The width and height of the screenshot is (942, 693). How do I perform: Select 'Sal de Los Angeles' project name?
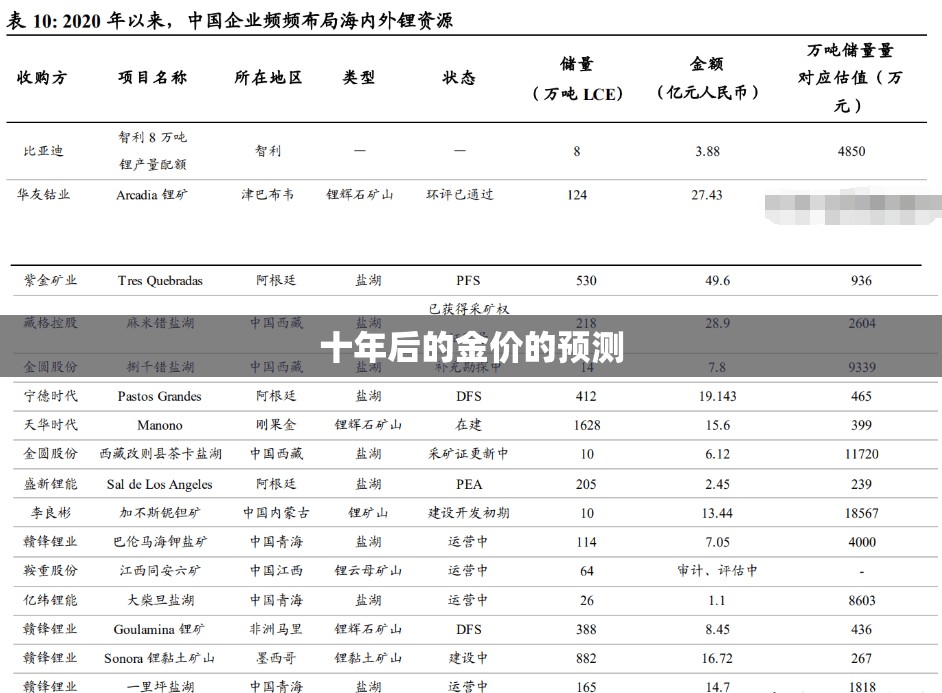click(x=160, y=484)
